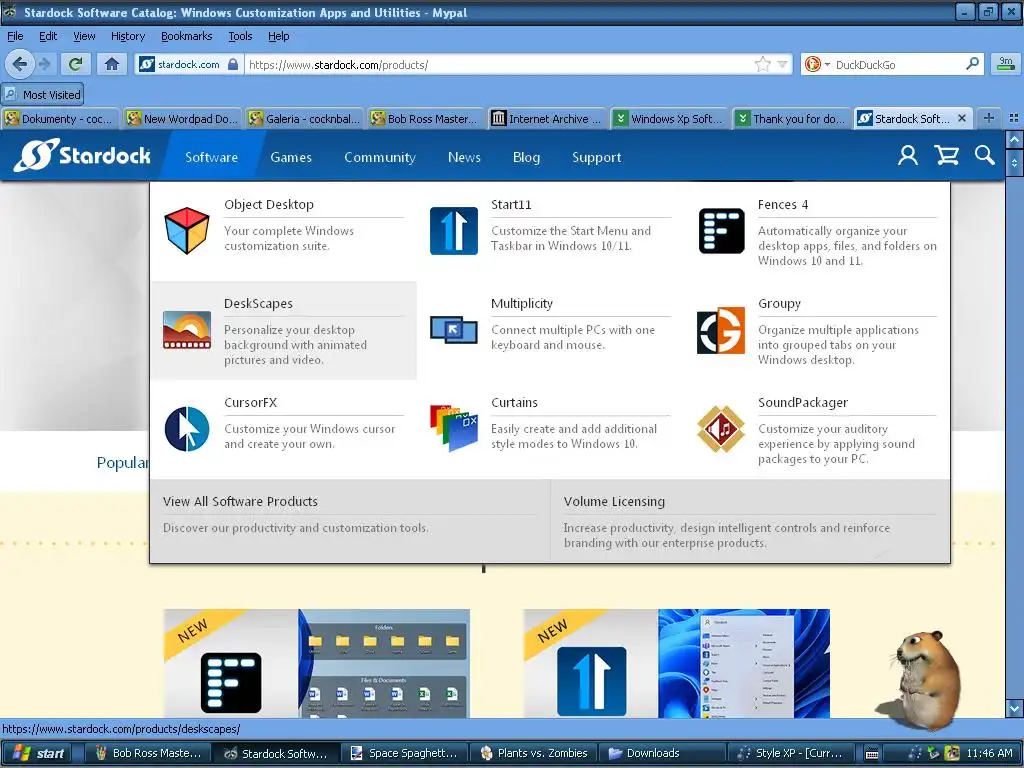Click the search bar magnifier button
The height and width of the screenshot is (768, 1024).
point(972,64)
